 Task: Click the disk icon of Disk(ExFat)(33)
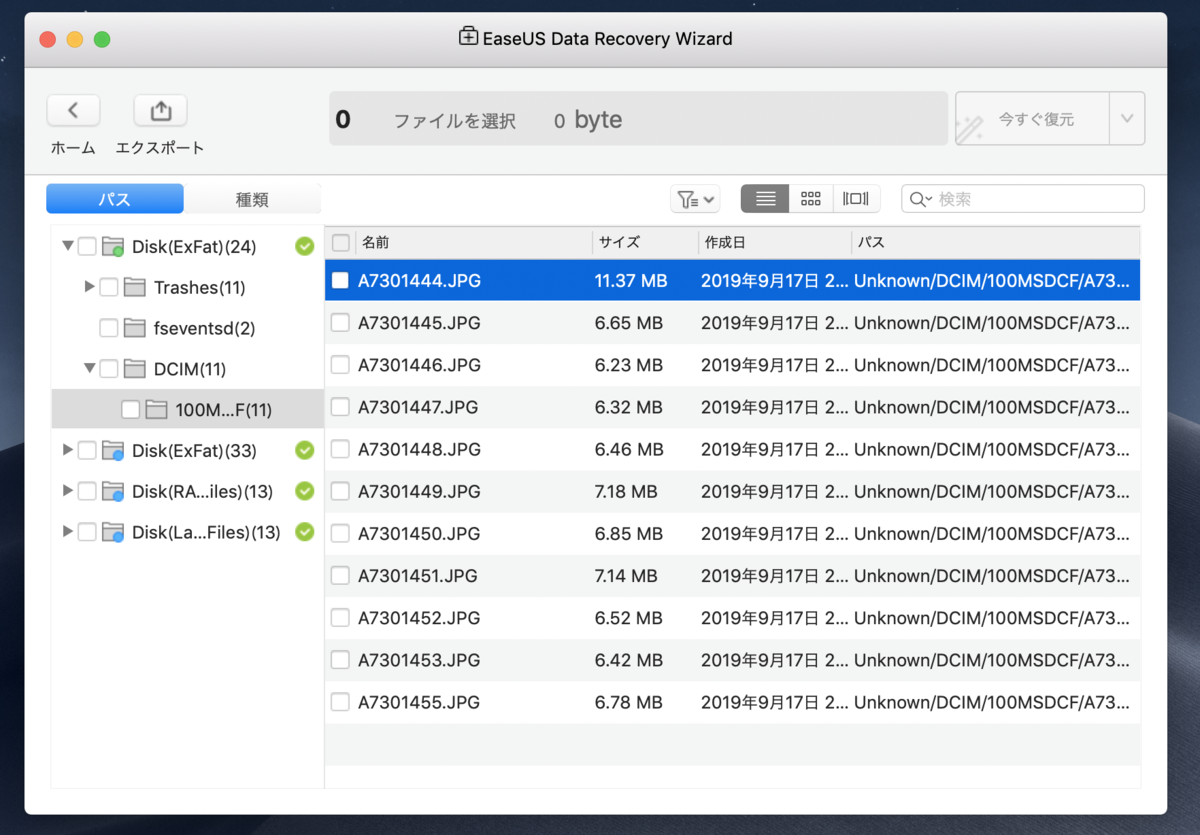[x=113, y=451]
